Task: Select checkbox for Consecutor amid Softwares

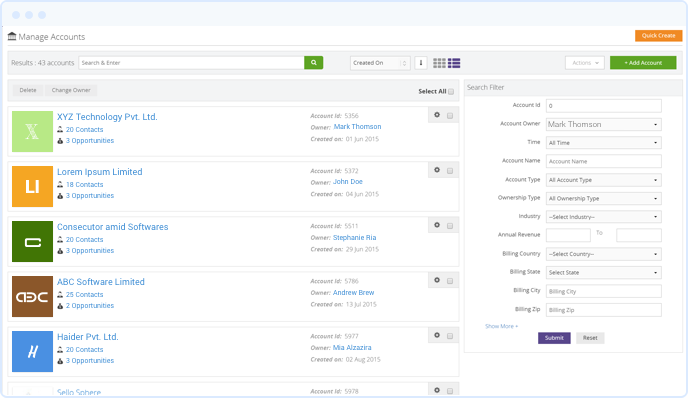Action: [x=450, y=226]
